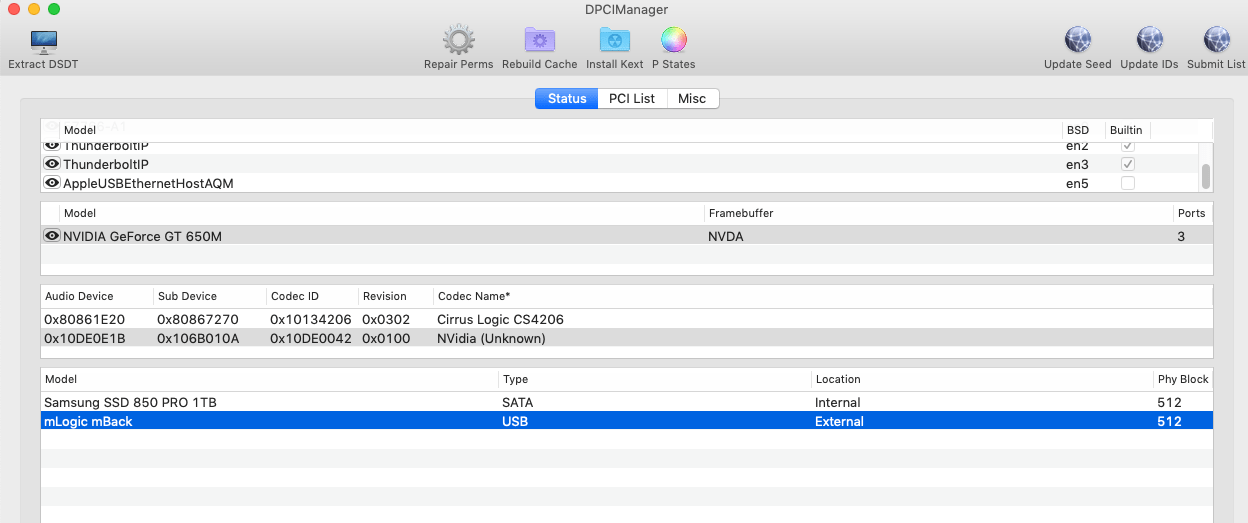Image resolution: width=1248 pixels, height=523 pixels.
Task: Click the NVDA framebuffer value
Action: point(726,236)
